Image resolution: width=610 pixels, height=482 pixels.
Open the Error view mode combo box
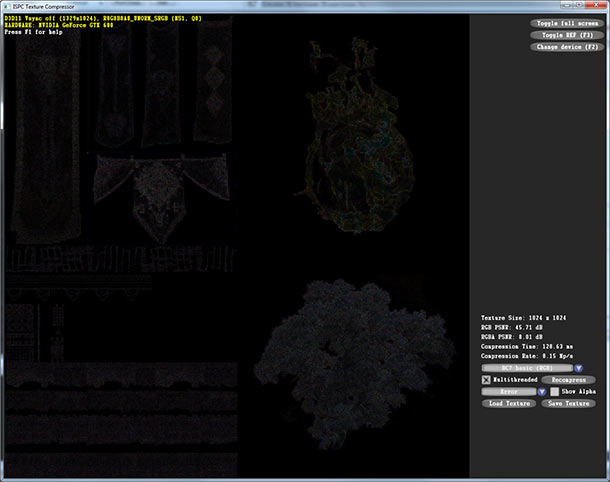click(509, 392)
